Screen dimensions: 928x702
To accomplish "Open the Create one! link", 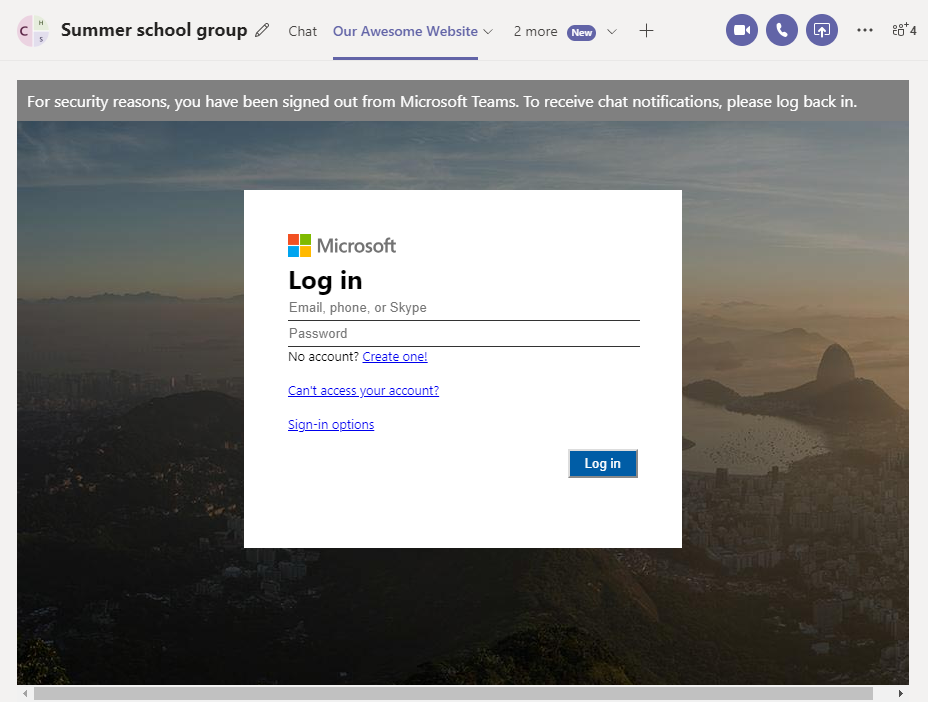I will pos(394,356).
